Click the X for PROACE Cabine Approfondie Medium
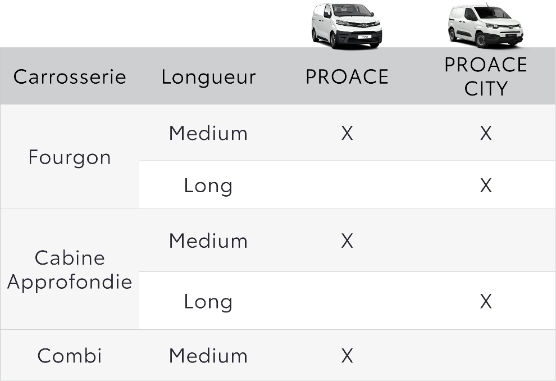The image size is (556, 381). pos(347,241)
